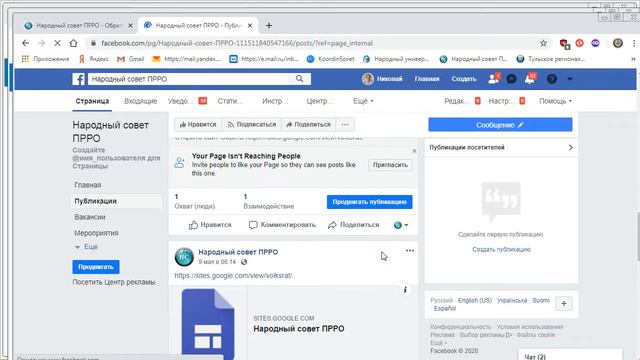Expand Публикации посетителей chevron
The image size is (640, 360).
coord(570,147)
